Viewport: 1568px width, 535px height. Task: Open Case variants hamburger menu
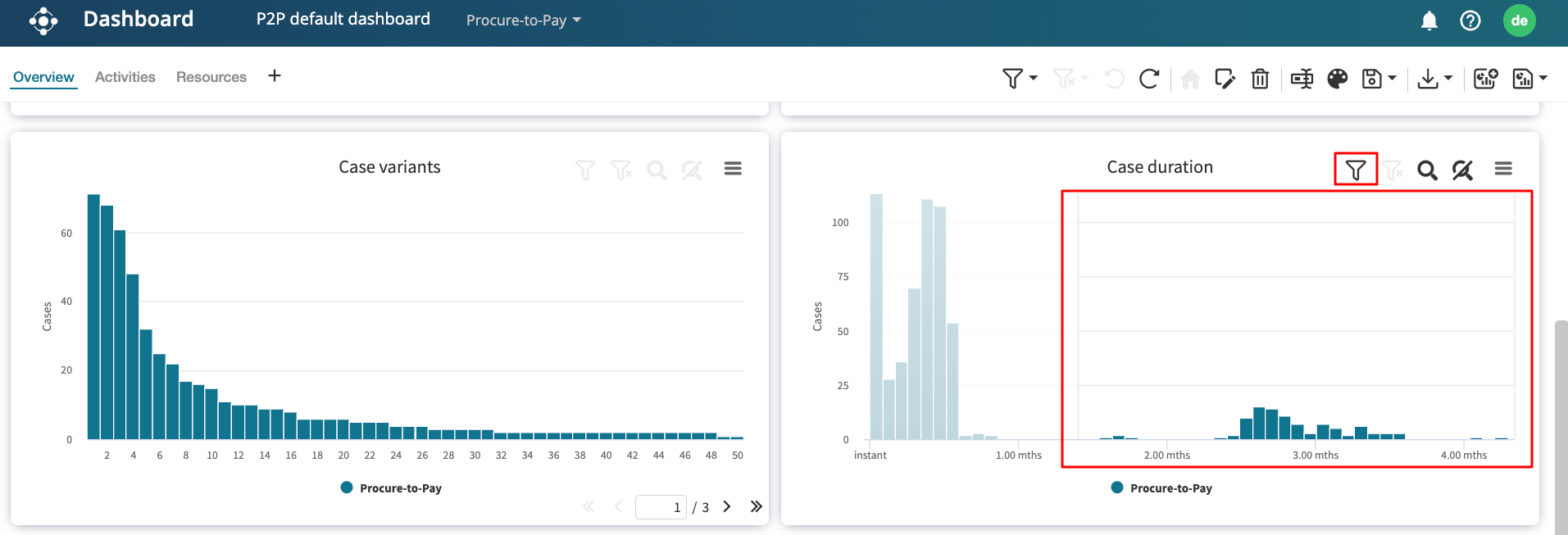pyautogui.click(x=733, y=169)
